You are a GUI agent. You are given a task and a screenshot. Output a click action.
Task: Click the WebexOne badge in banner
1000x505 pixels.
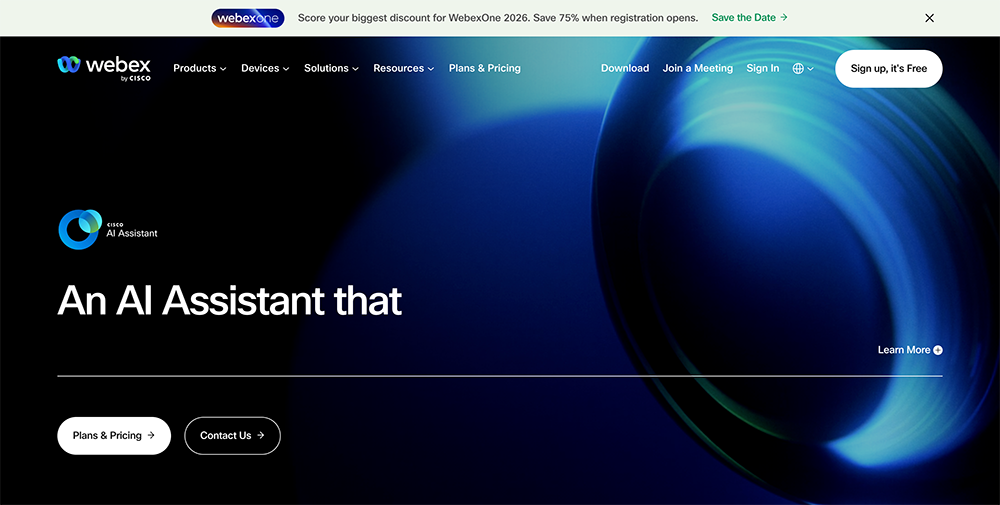(x=248, y=18)
